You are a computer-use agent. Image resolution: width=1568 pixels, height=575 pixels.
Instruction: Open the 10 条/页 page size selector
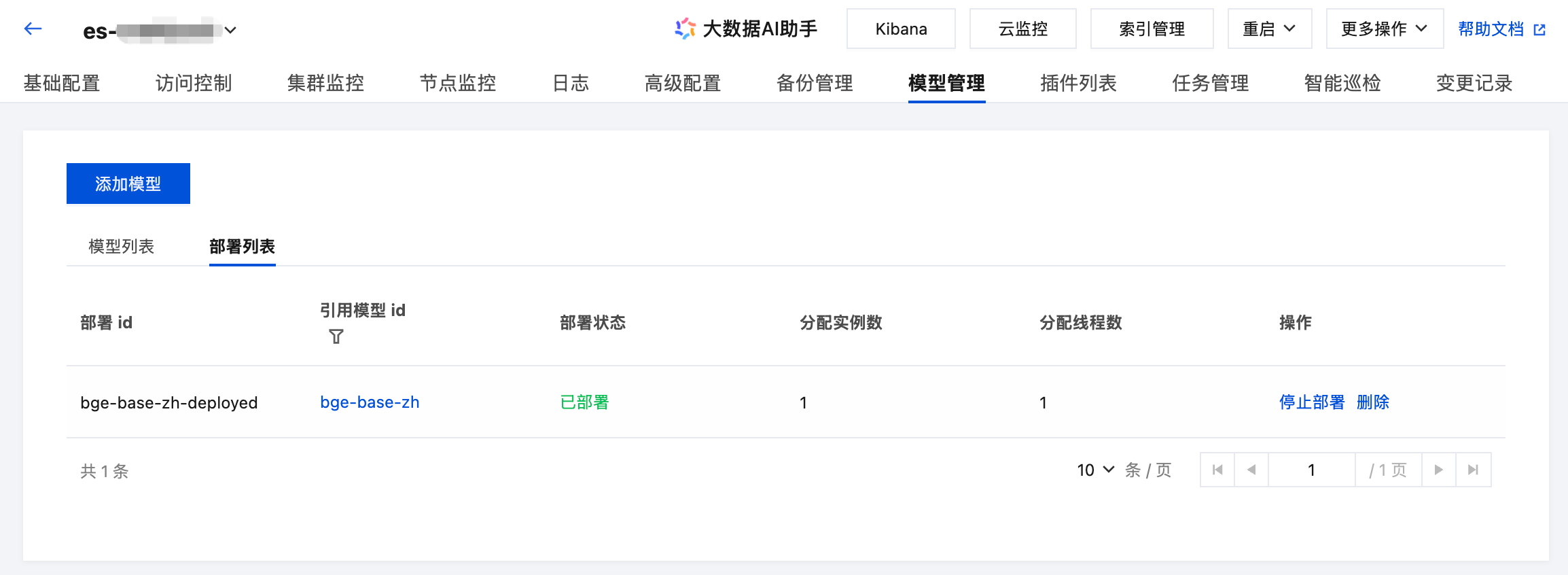pos(1095,470)
